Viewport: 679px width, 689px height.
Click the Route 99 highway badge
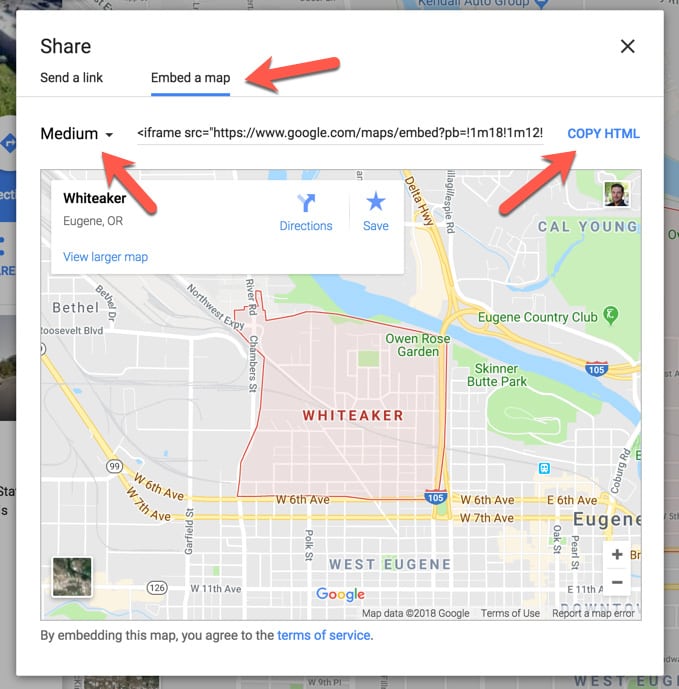coord(114,466)
